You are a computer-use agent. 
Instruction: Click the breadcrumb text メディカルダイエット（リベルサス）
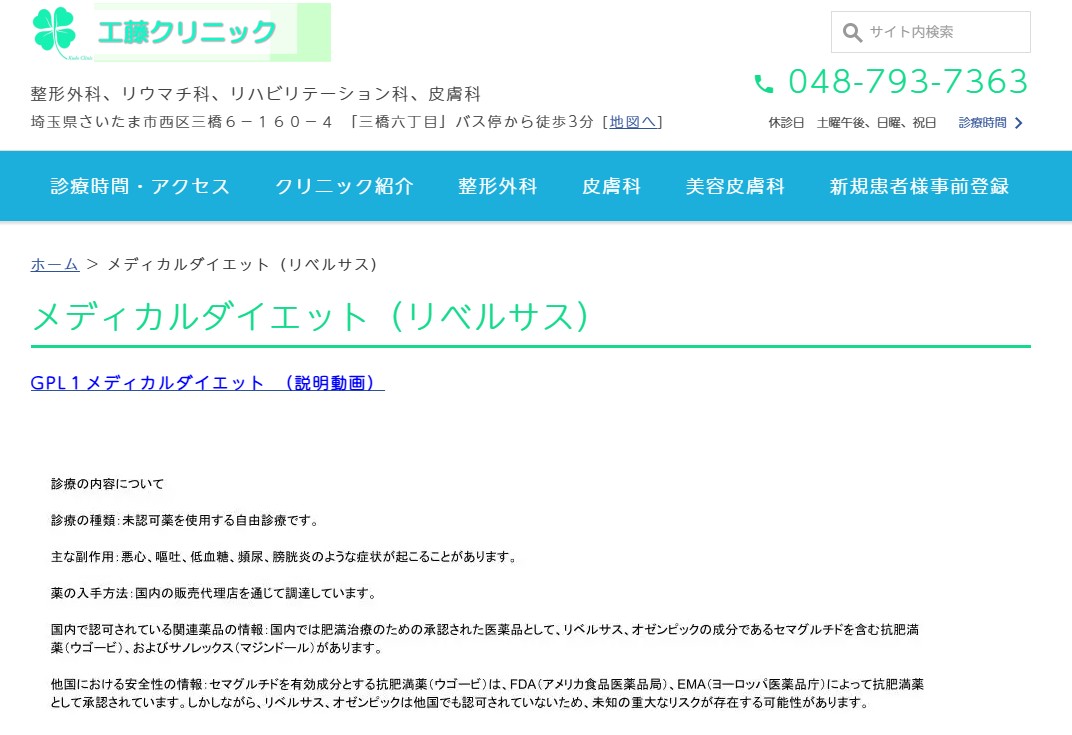(242, 265)
